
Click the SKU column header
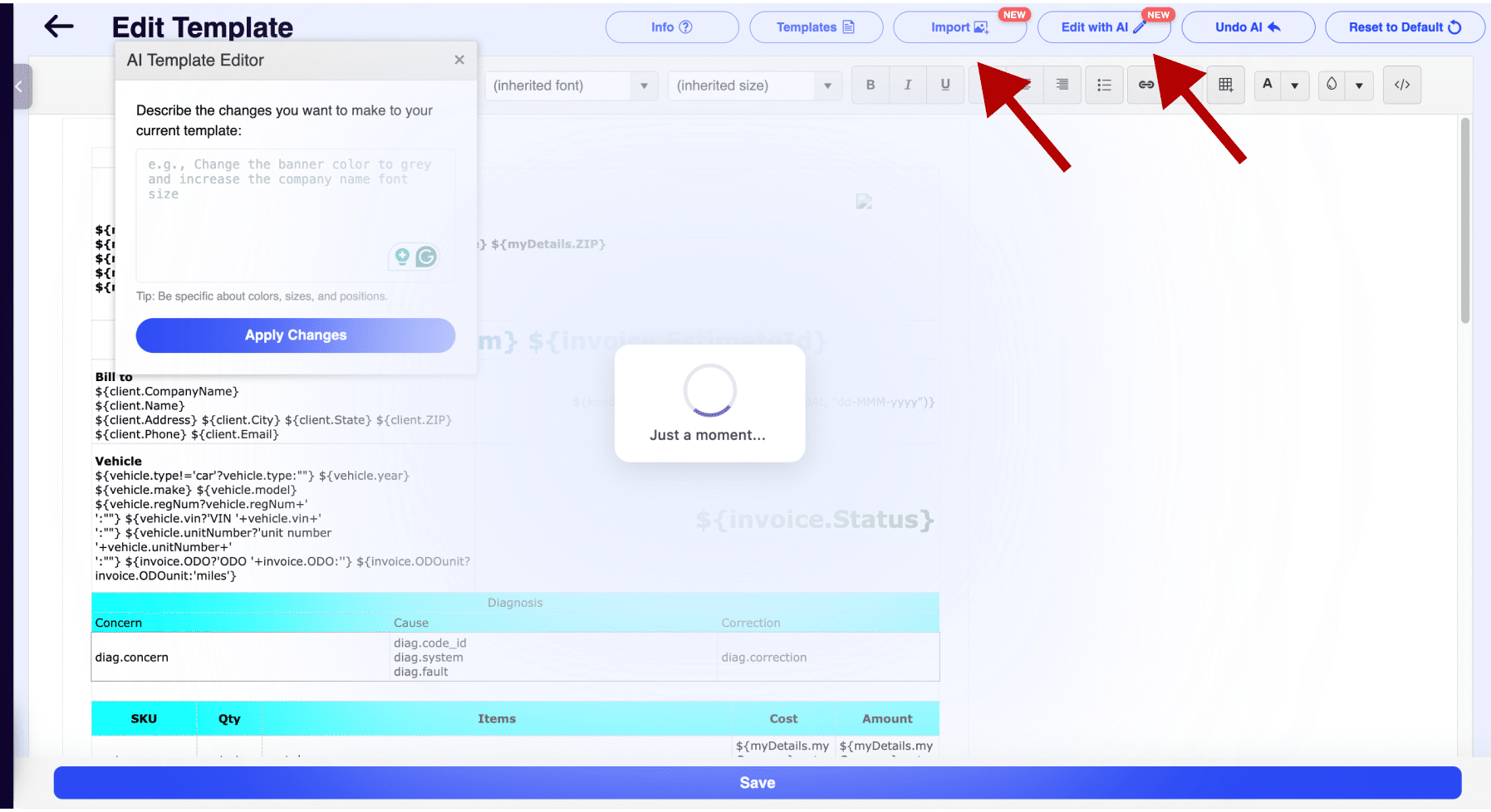pos(144,719)
